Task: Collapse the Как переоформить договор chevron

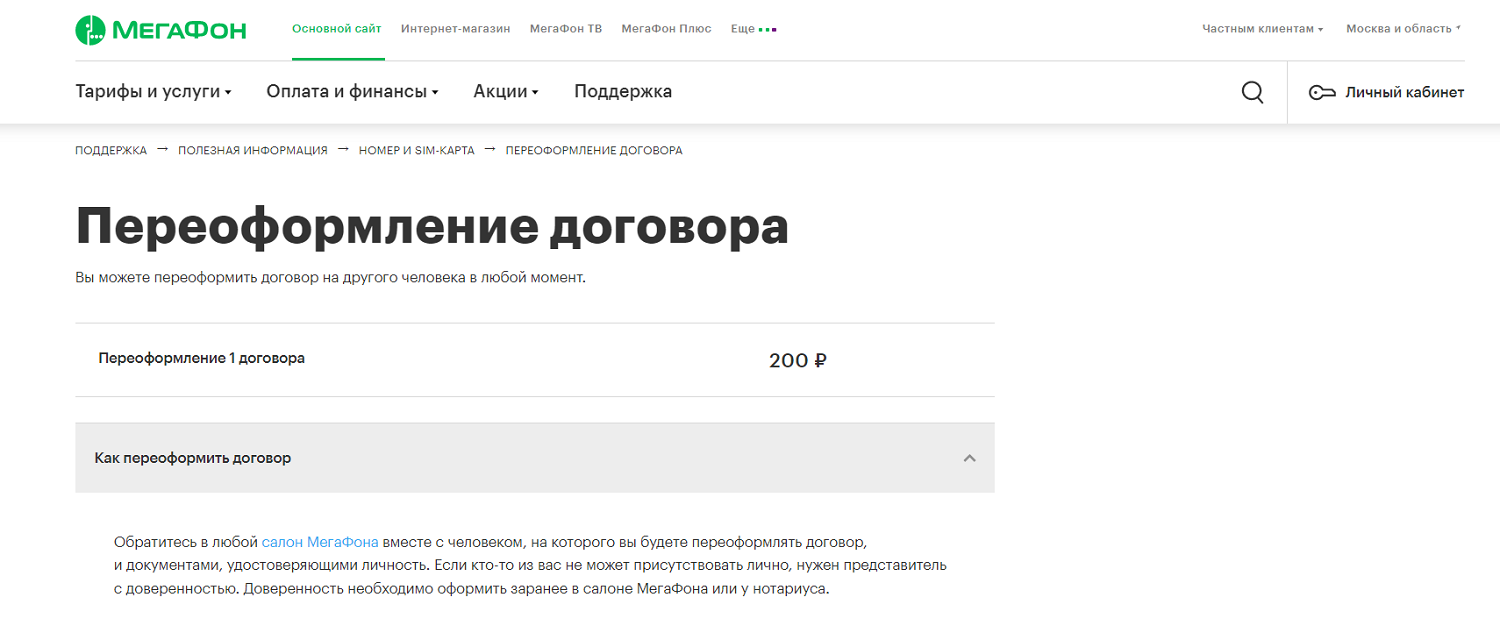Action: click(968, 458)
